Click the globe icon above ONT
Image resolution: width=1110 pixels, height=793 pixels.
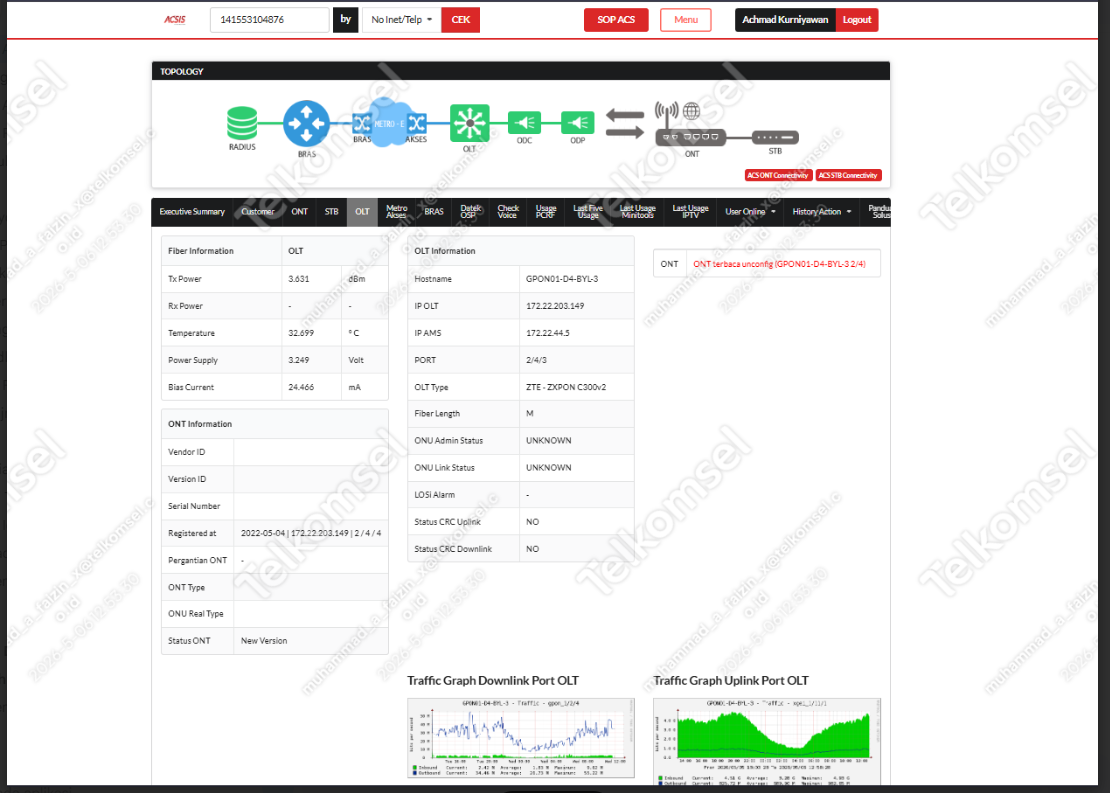692,110
